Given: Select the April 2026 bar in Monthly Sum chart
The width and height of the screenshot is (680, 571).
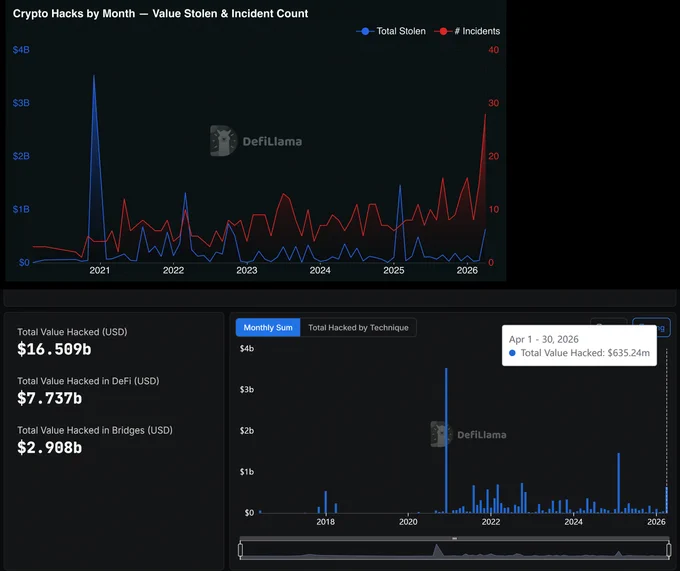Looking at the screenshot, I should point(667,500).
